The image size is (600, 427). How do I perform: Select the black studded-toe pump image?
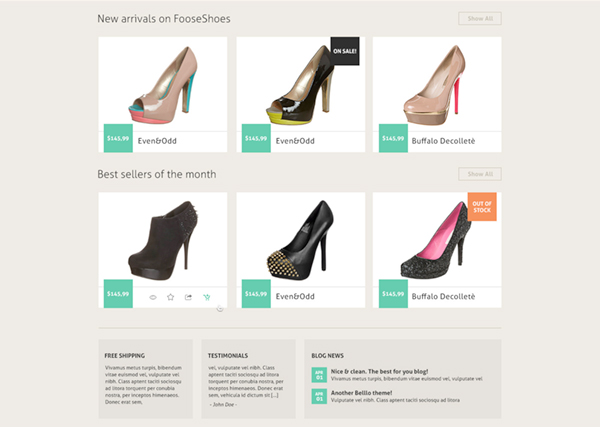(x=301, y=240)
